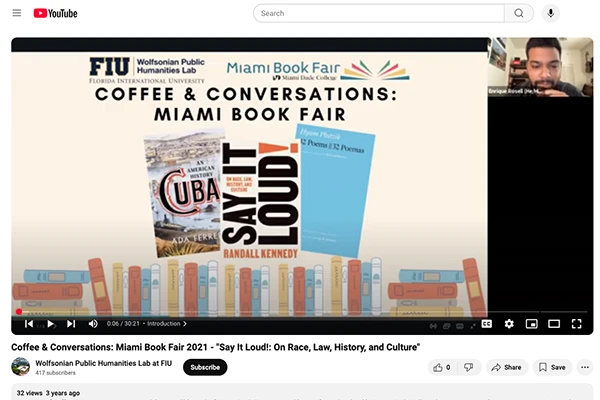The width and height of the screenshot is (600, 400).
Task: Open player settings gear
Action: click(509, 324)
